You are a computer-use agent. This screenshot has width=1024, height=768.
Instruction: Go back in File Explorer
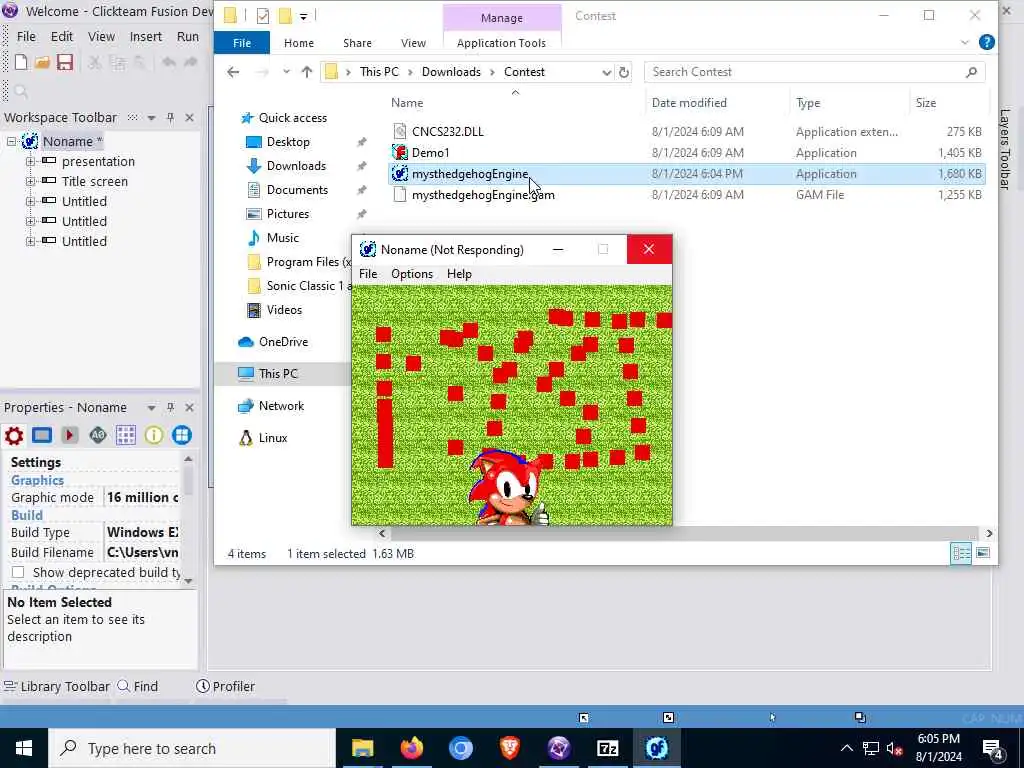click(233, 72)
